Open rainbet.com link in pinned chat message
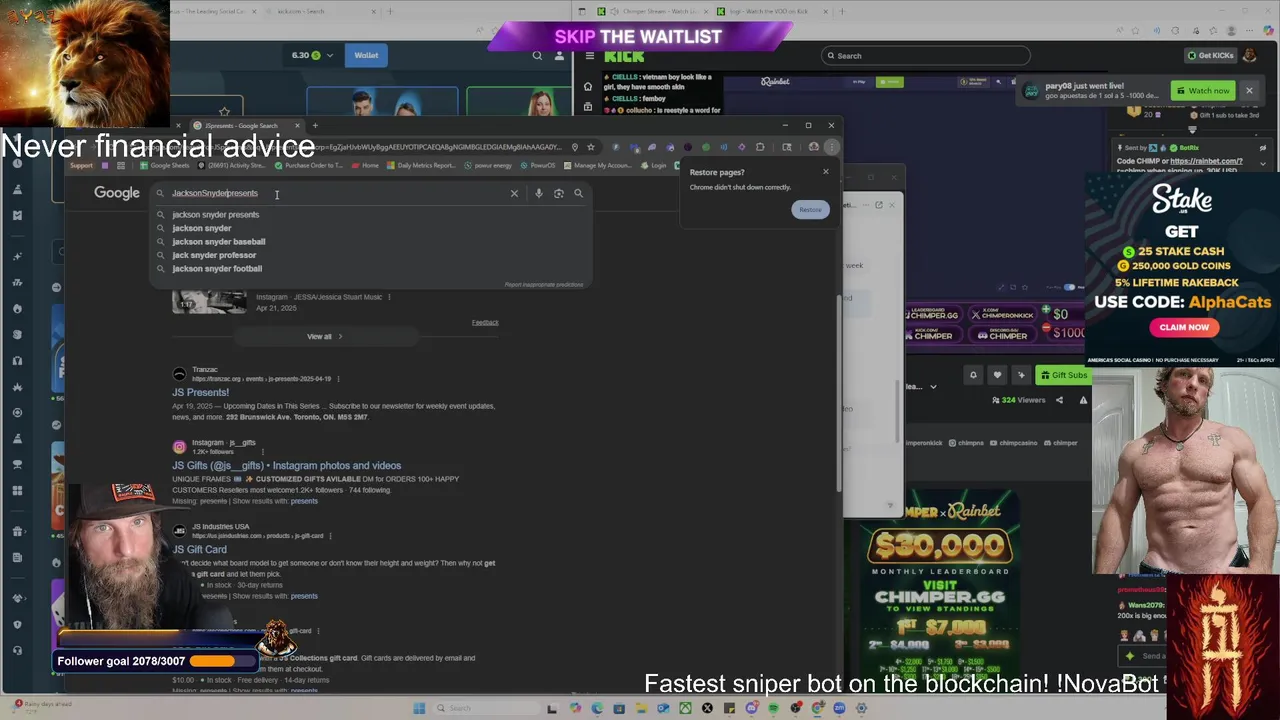 [x=1207, y=161]
